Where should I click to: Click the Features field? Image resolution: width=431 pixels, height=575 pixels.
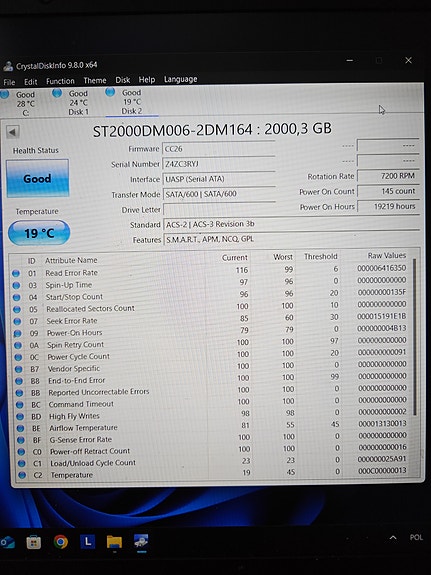click(291, 239)
